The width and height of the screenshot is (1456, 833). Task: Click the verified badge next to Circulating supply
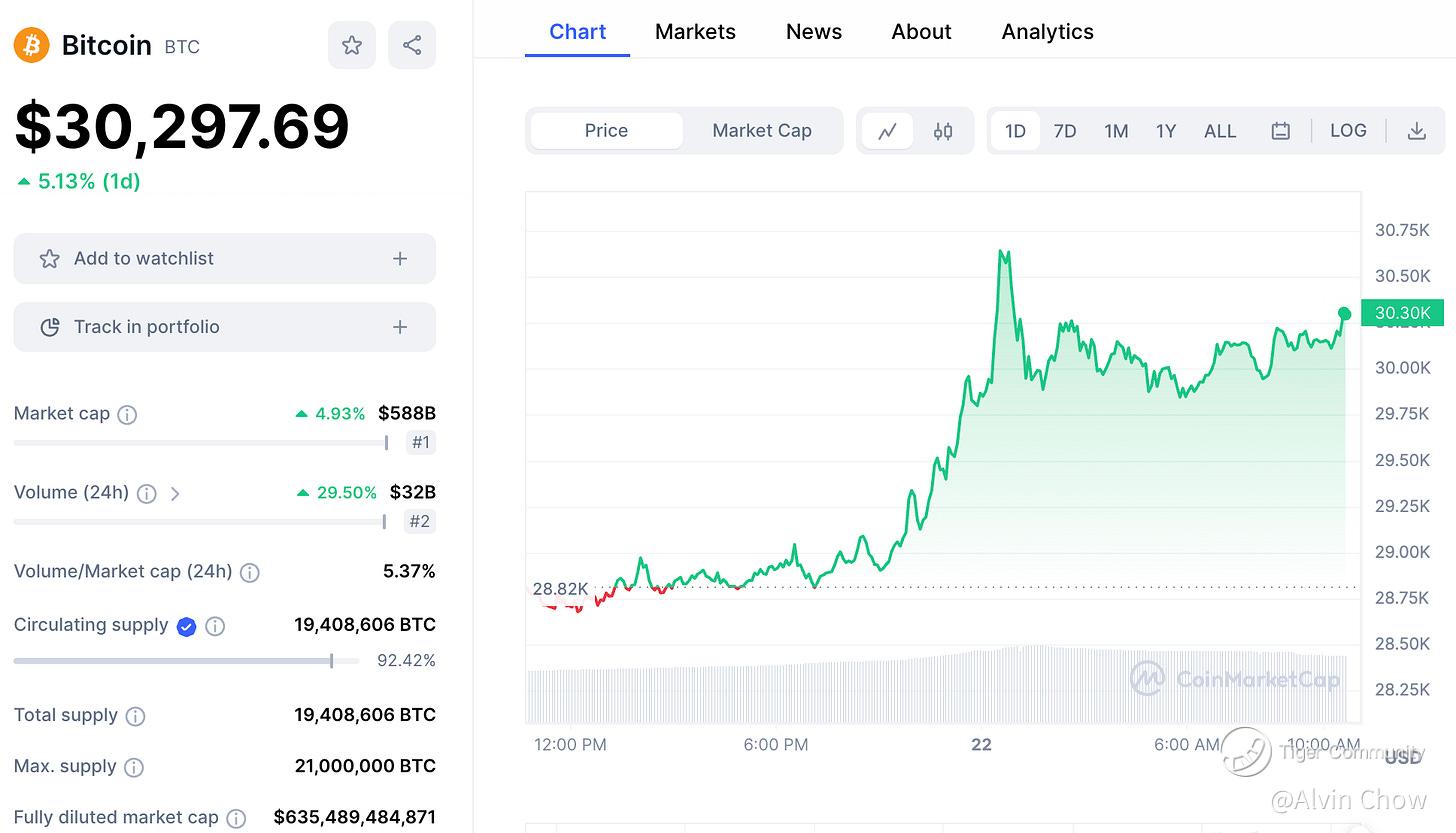186,626
